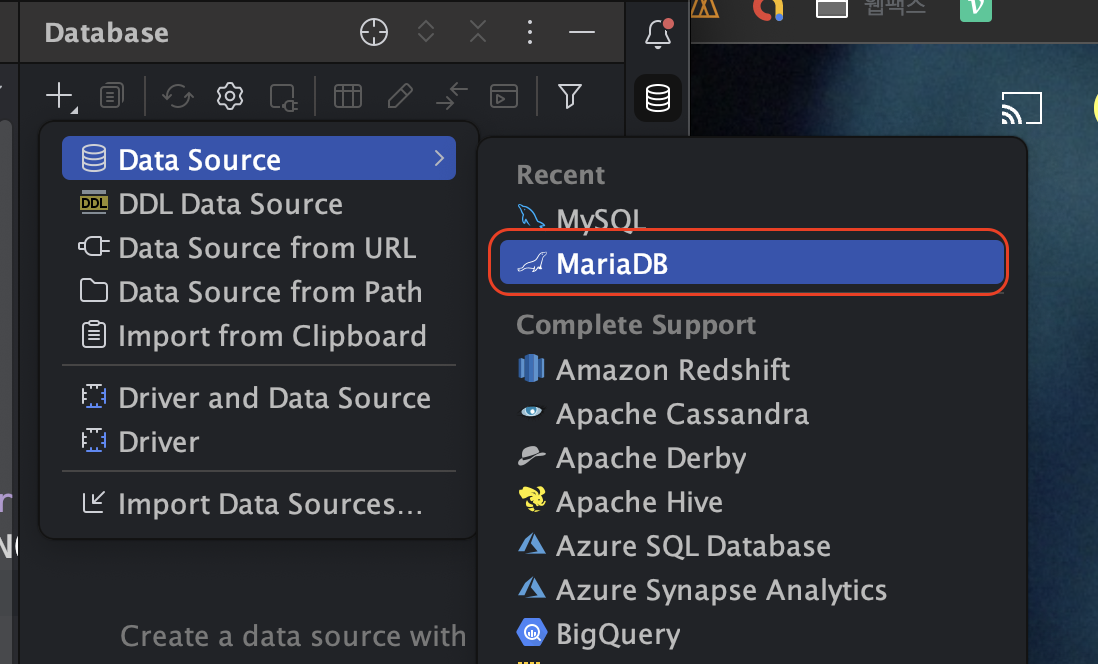Click the Refresh icon in Database toolbar

point(178,96)
